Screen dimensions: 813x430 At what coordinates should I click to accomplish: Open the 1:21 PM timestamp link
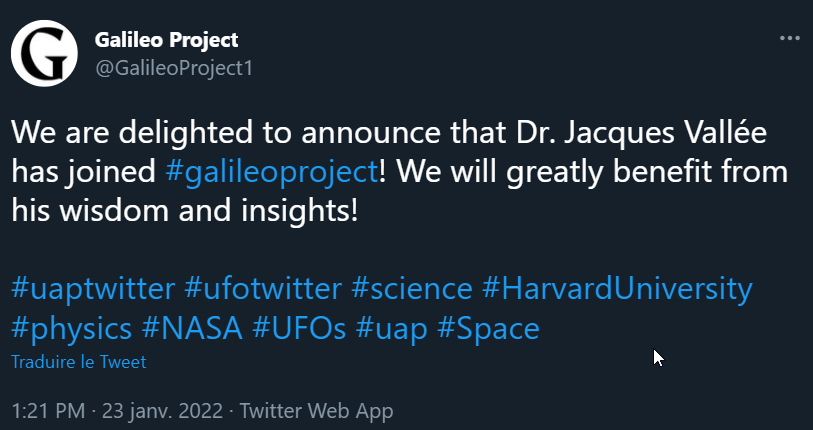click(x=48, y=411)
